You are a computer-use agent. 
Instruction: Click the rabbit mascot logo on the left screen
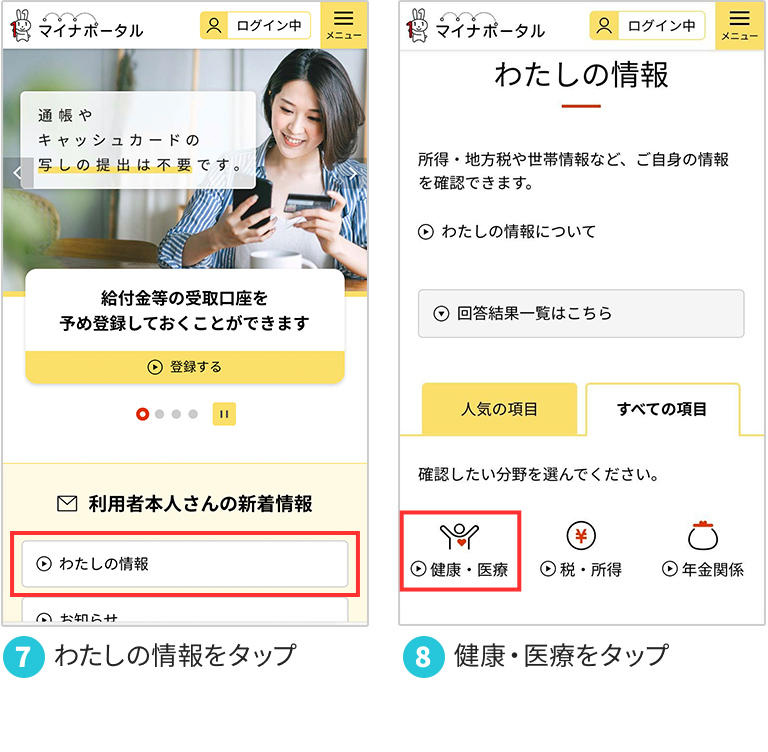pyautogui.click(x=21, y=25)
